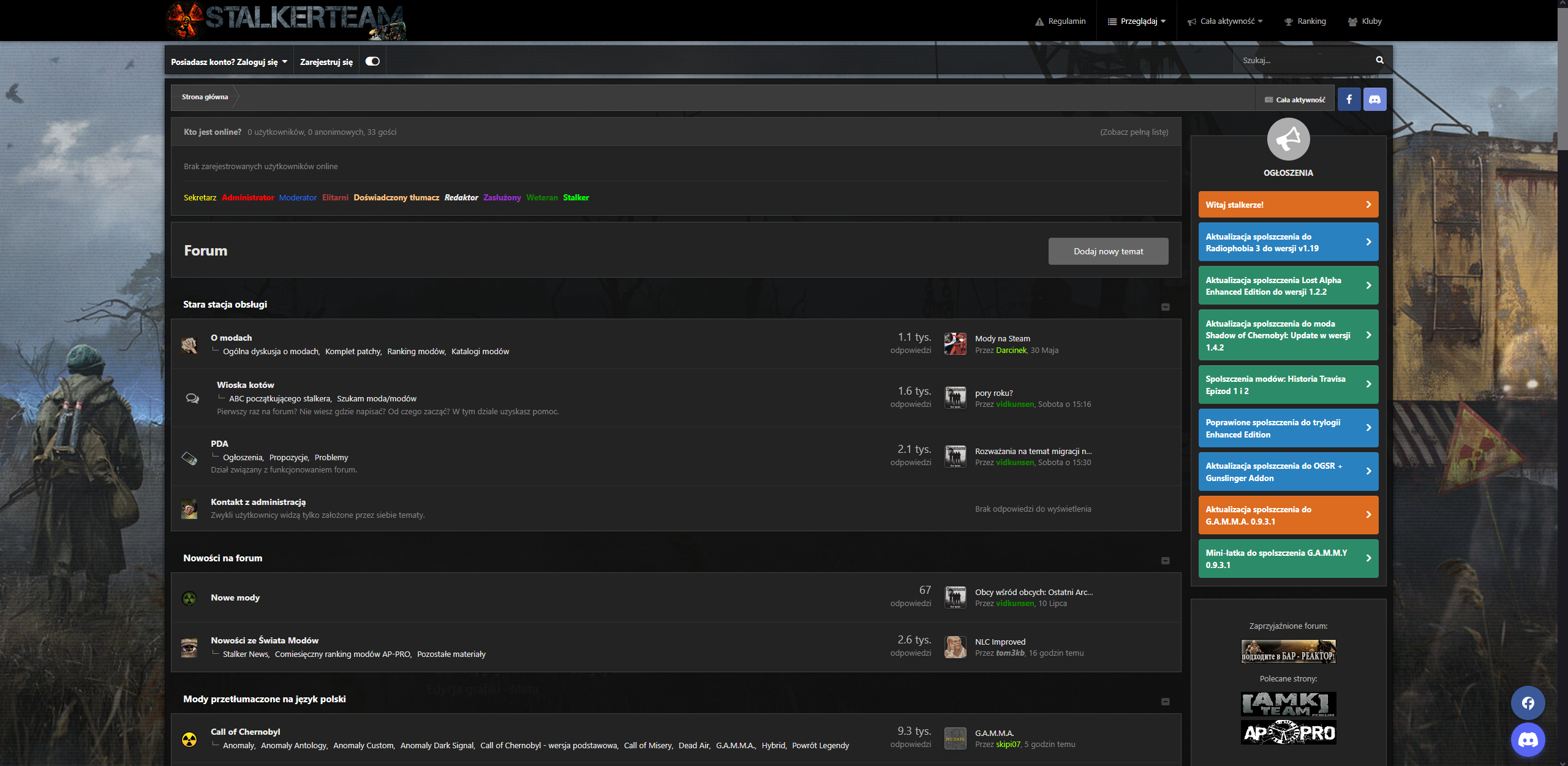This screenshot has height=766, width=1568.
Task: Open the trylogii Enhanced Edition announcement
Action: pyautogui.click(x=1288, y=428)
